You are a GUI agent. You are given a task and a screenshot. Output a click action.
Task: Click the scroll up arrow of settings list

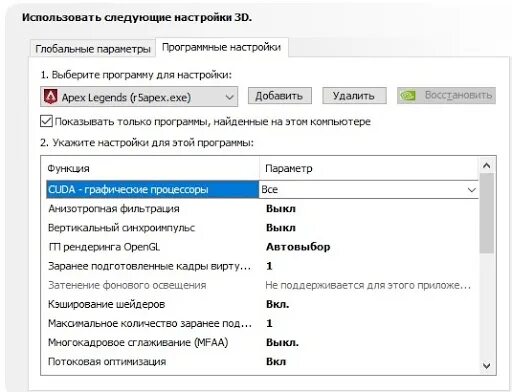486,165
